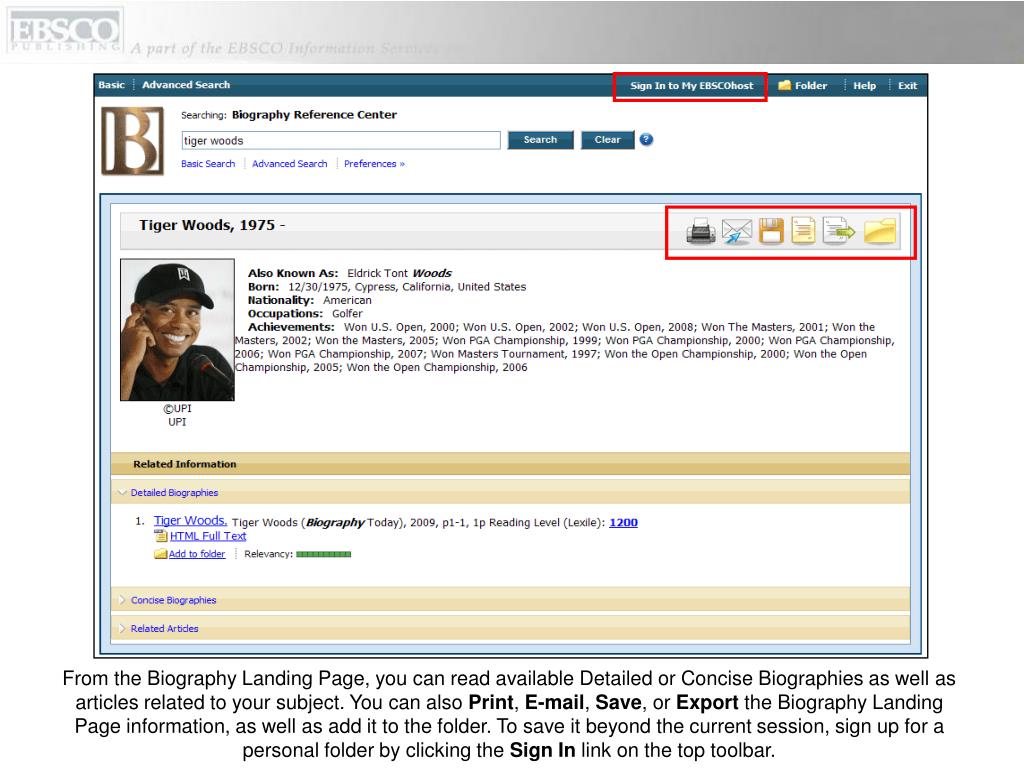Click the search field containing tiger woods
This screenshot has height=768, width=1024.
point(341,140)
